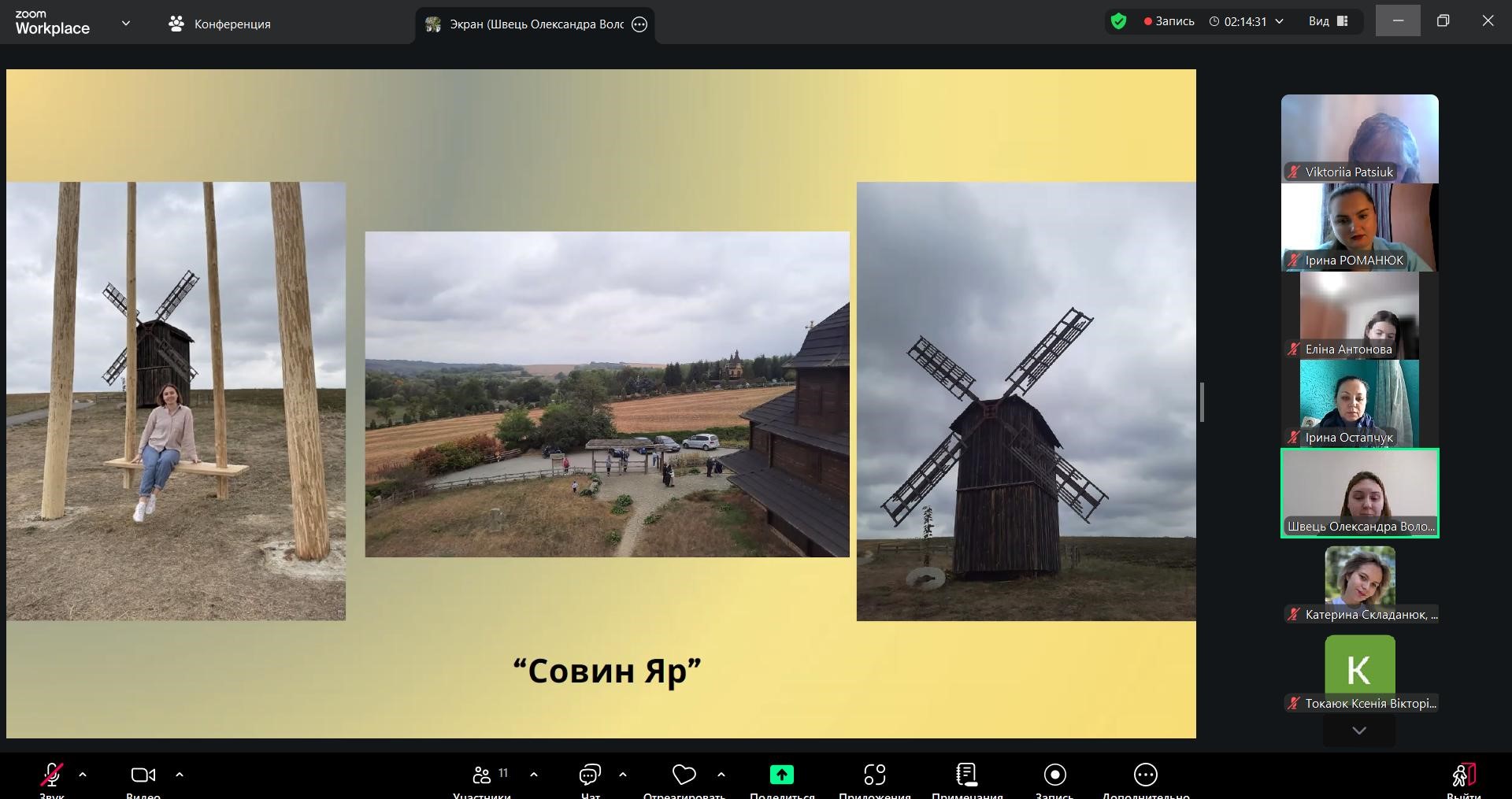Unmute the microphone
The height and width of the screenshot is (799, 1512).
52,775
